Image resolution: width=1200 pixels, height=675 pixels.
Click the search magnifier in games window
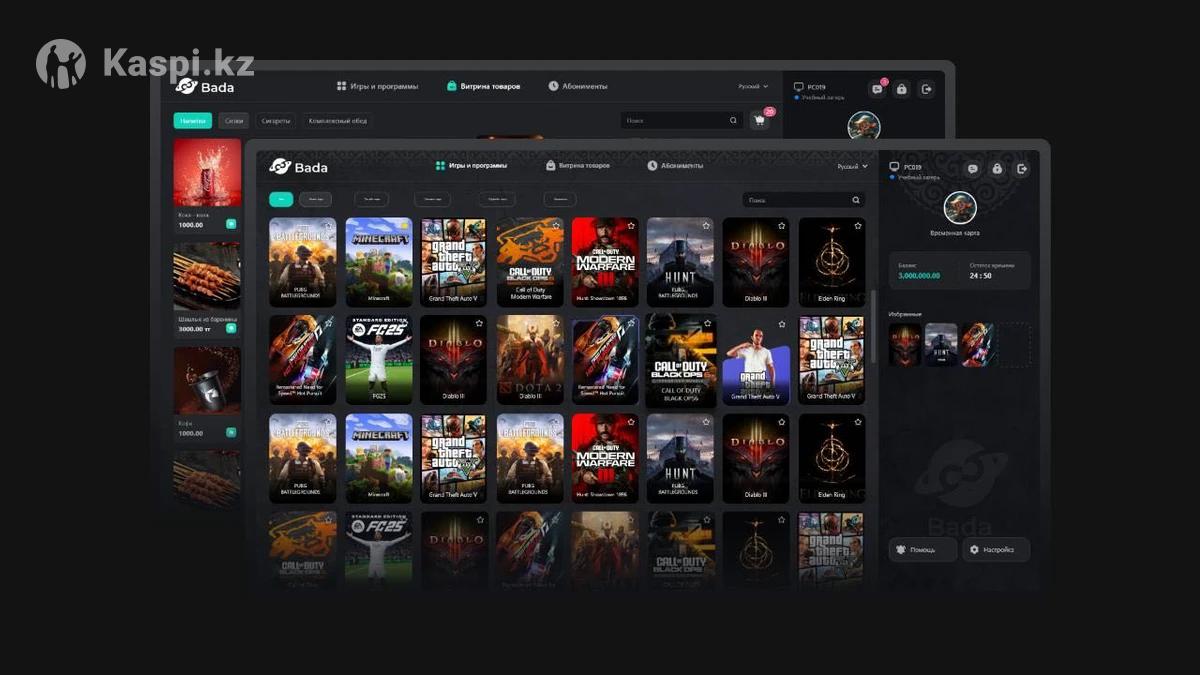(x=855, y=200)
